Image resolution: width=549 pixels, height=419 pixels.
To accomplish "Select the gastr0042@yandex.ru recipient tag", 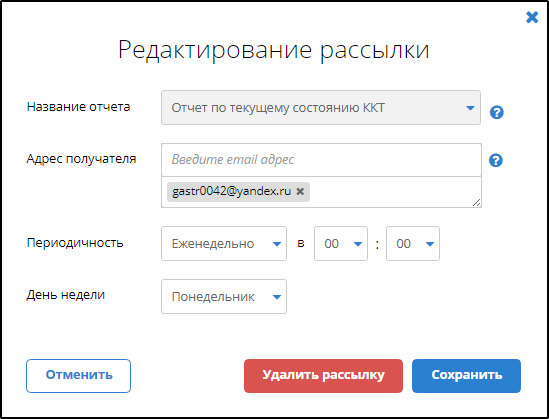I will pos(231,191).
